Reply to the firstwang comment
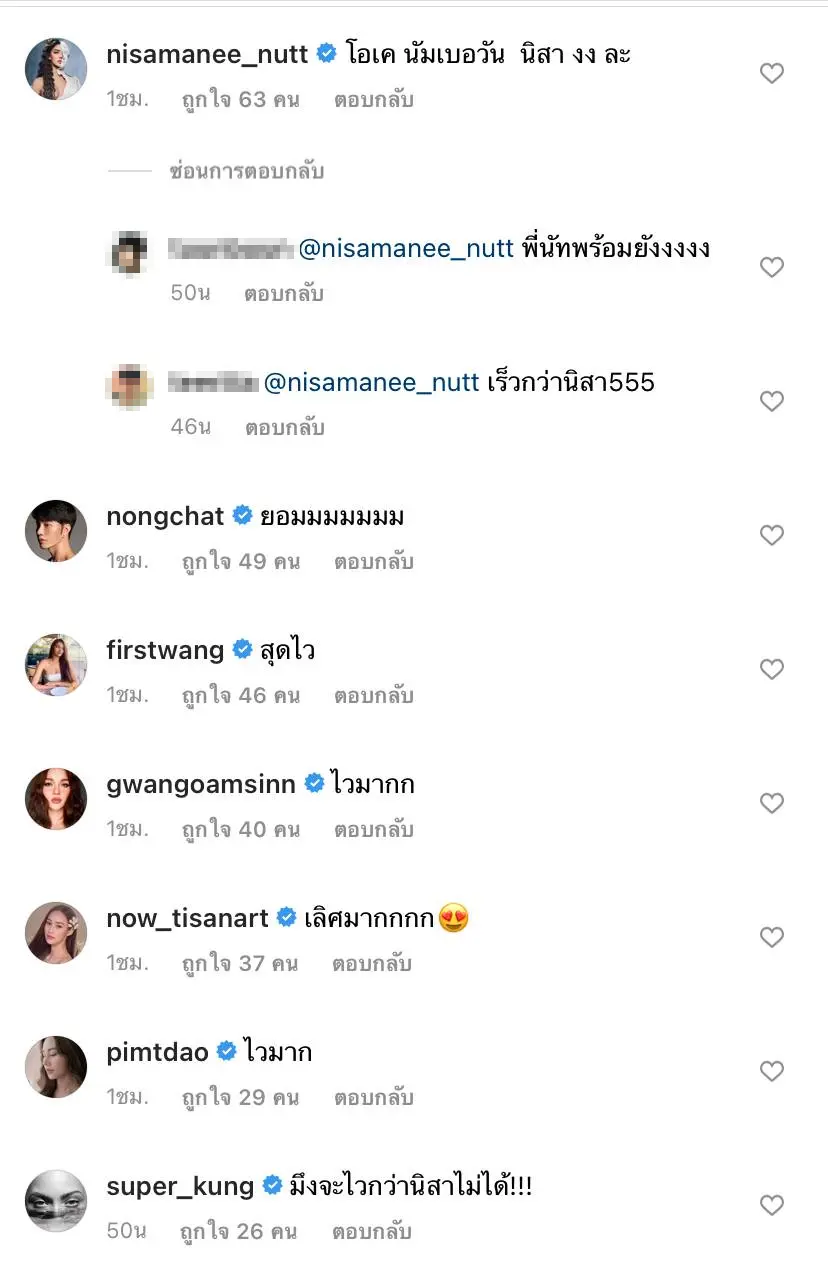Screen dimensions: 828x1273 373,696
